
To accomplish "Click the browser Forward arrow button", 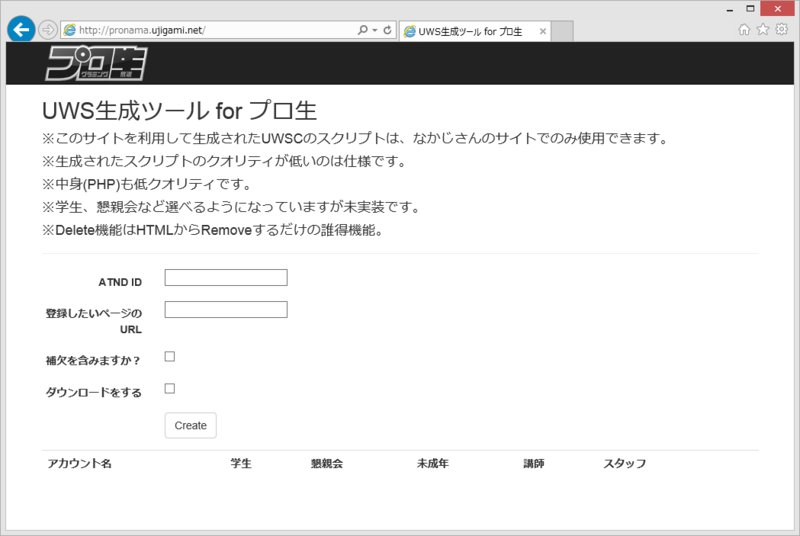I will [47, 30].
